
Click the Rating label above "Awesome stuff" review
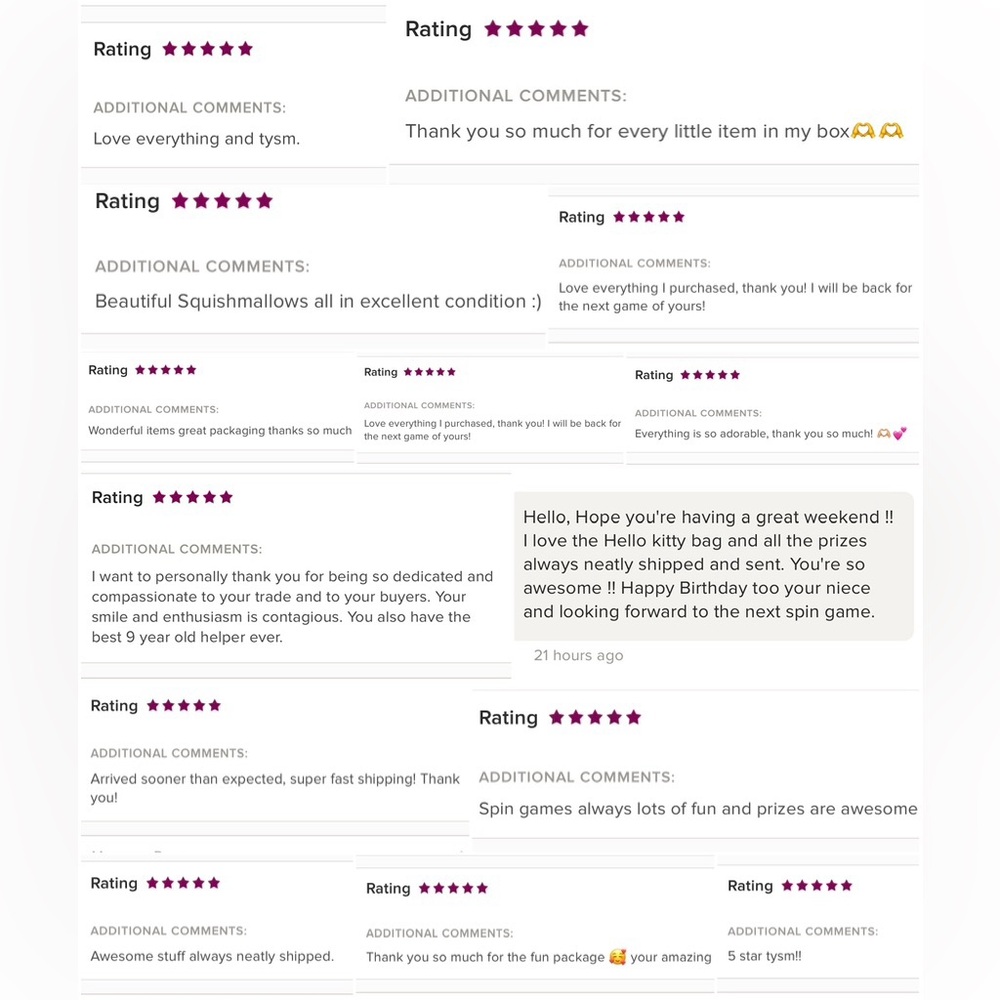[x=114, y=883]
